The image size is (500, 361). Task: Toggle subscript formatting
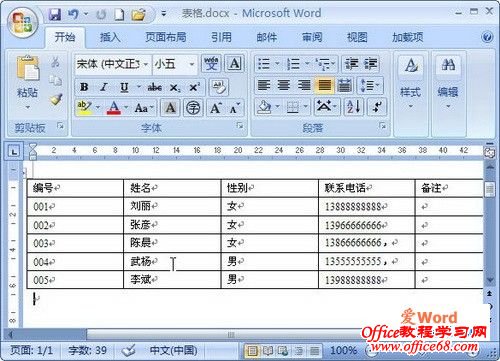[175, 87]
